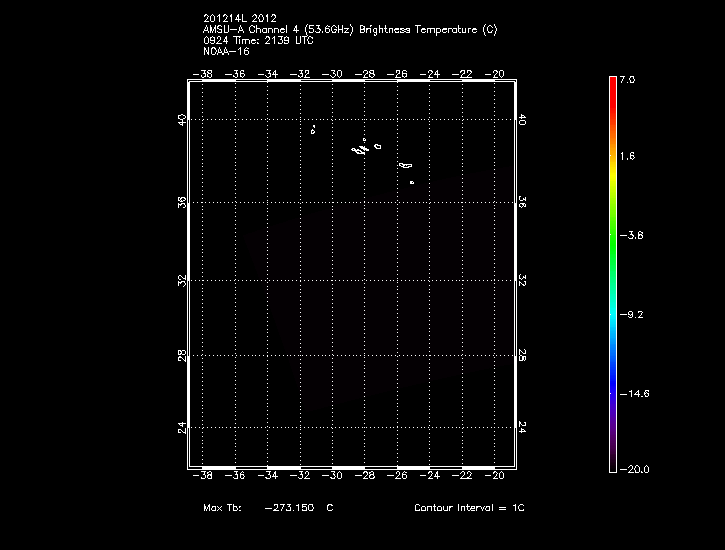Select the -20.0 color scale minimum label

tap(633, 469)
